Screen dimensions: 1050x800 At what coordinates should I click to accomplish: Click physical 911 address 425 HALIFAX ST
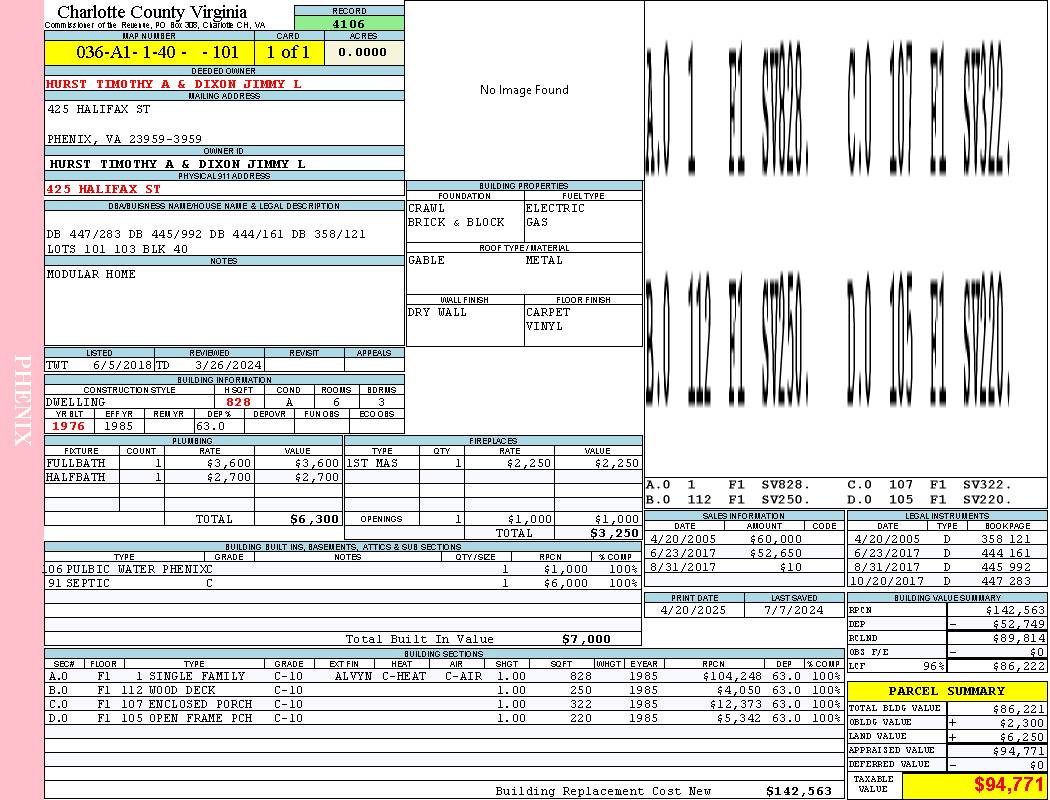(x=103, y=189)
